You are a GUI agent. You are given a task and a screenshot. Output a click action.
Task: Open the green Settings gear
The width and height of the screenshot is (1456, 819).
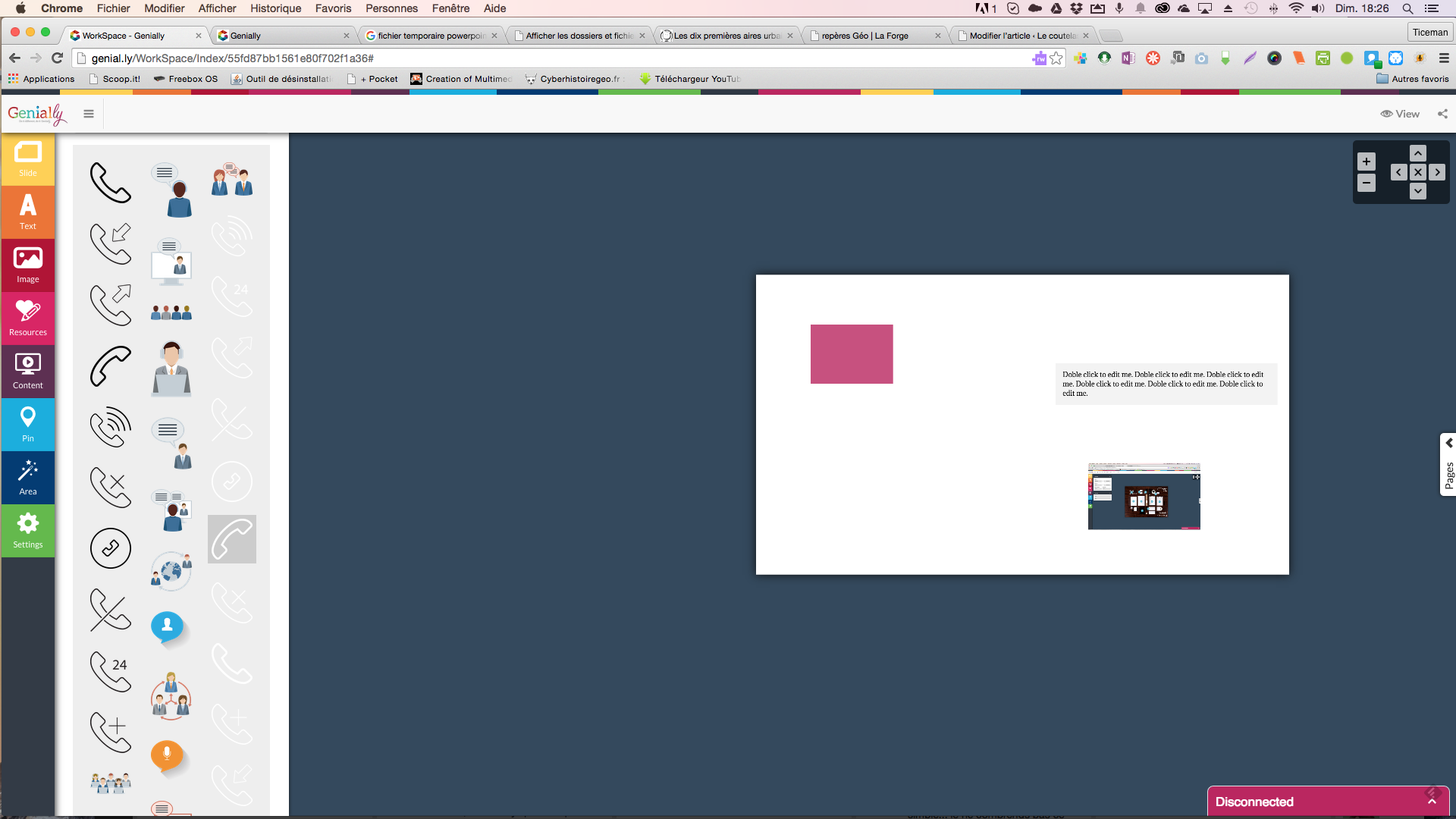pos(28,531)
